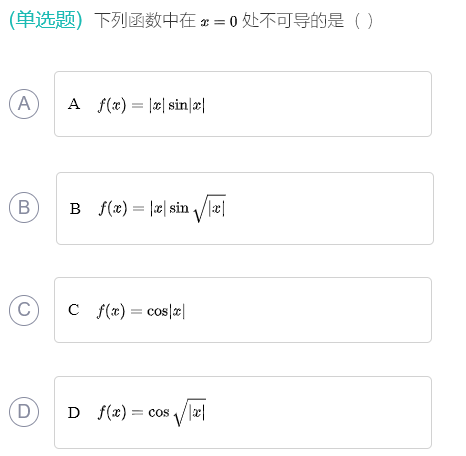Click the letter D inside fourth card
Viewport: 466px width, 456px height.
point(74,413)
